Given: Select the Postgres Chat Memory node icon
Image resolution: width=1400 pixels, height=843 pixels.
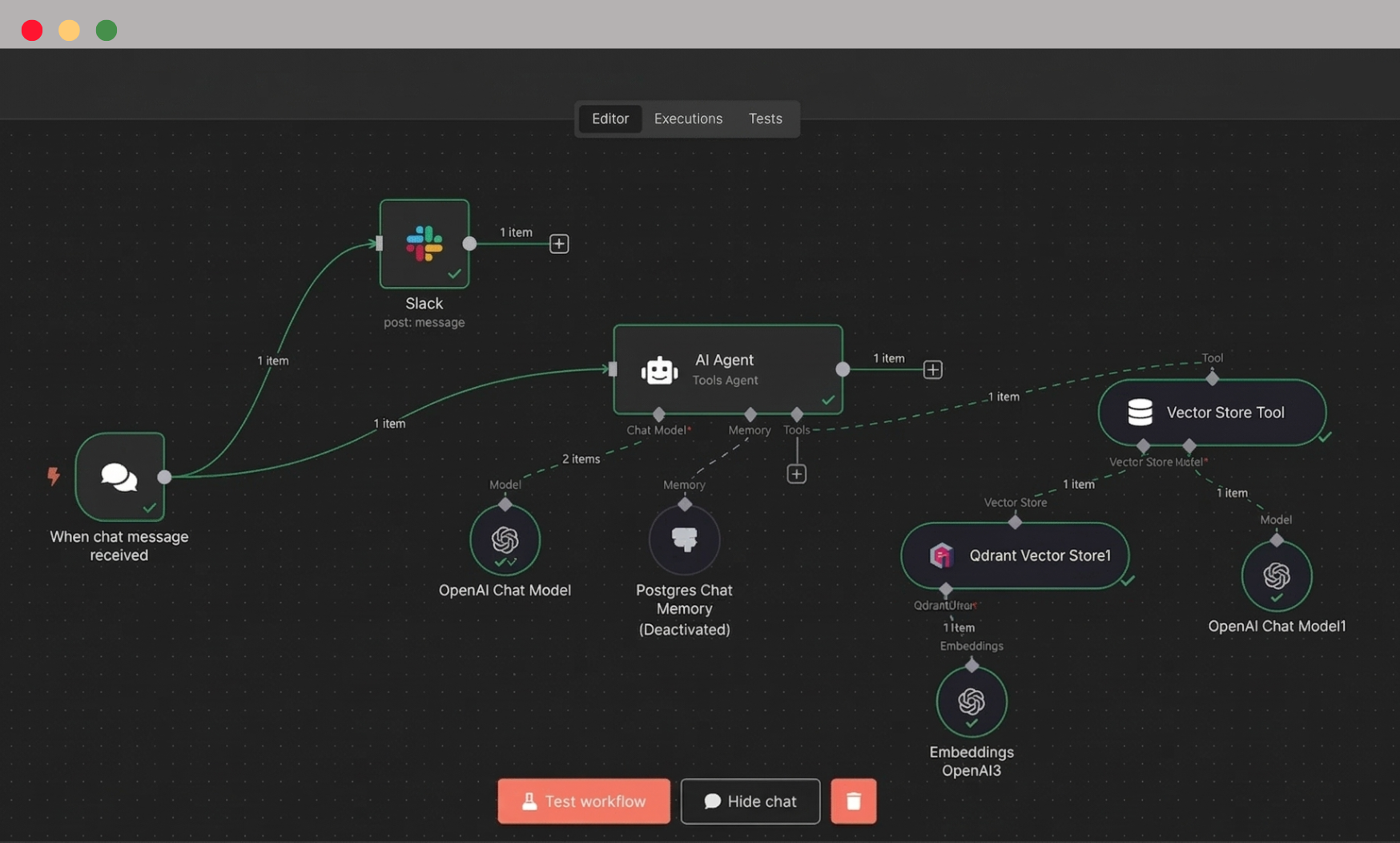Looking at the screenshot, I should (x=684, y=540).
